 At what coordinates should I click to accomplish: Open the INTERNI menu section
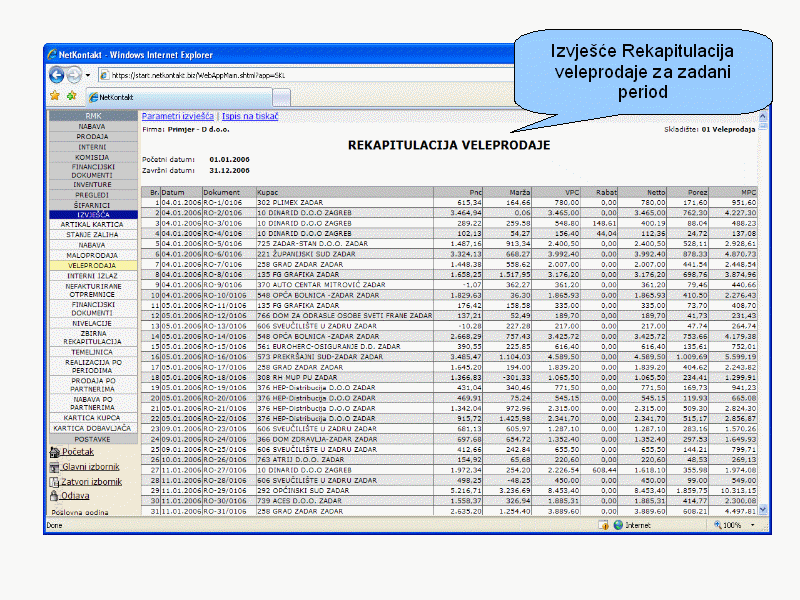click(92, 147)
